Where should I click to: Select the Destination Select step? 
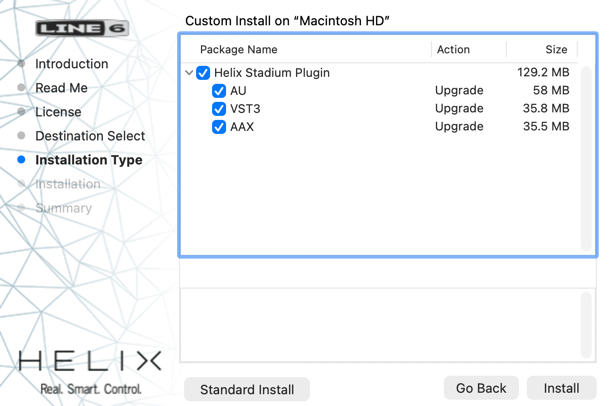[x=90, y=136]
